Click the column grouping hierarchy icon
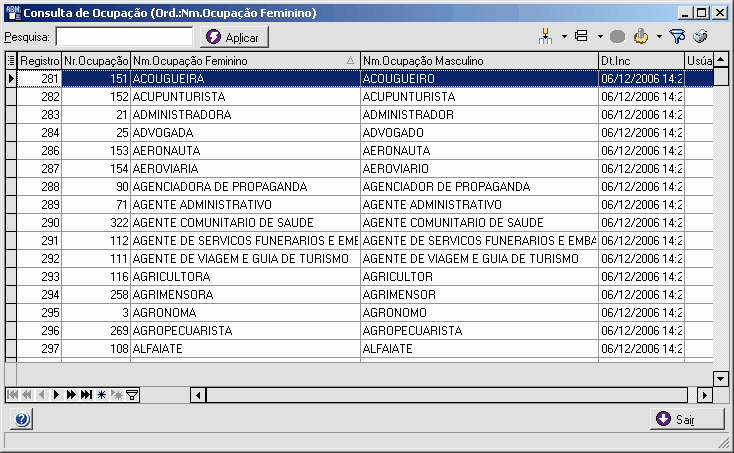Viewport: 734px width, 453px height. point(545,37)
